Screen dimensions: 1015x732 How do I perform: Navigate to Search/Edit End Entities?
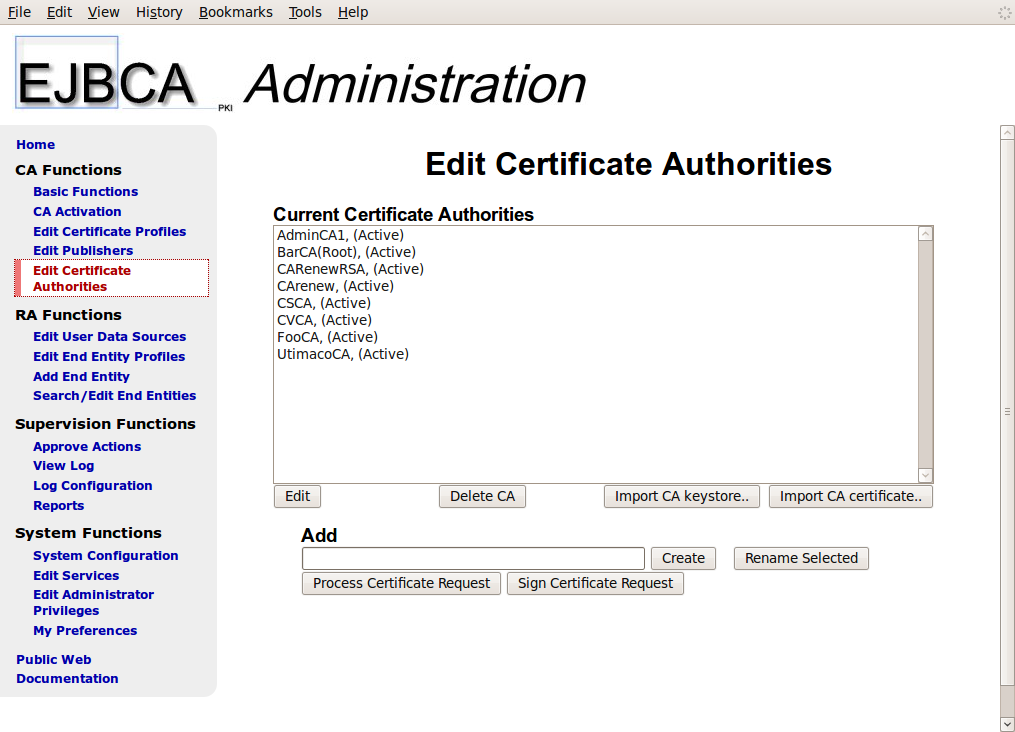pos(114,396)
